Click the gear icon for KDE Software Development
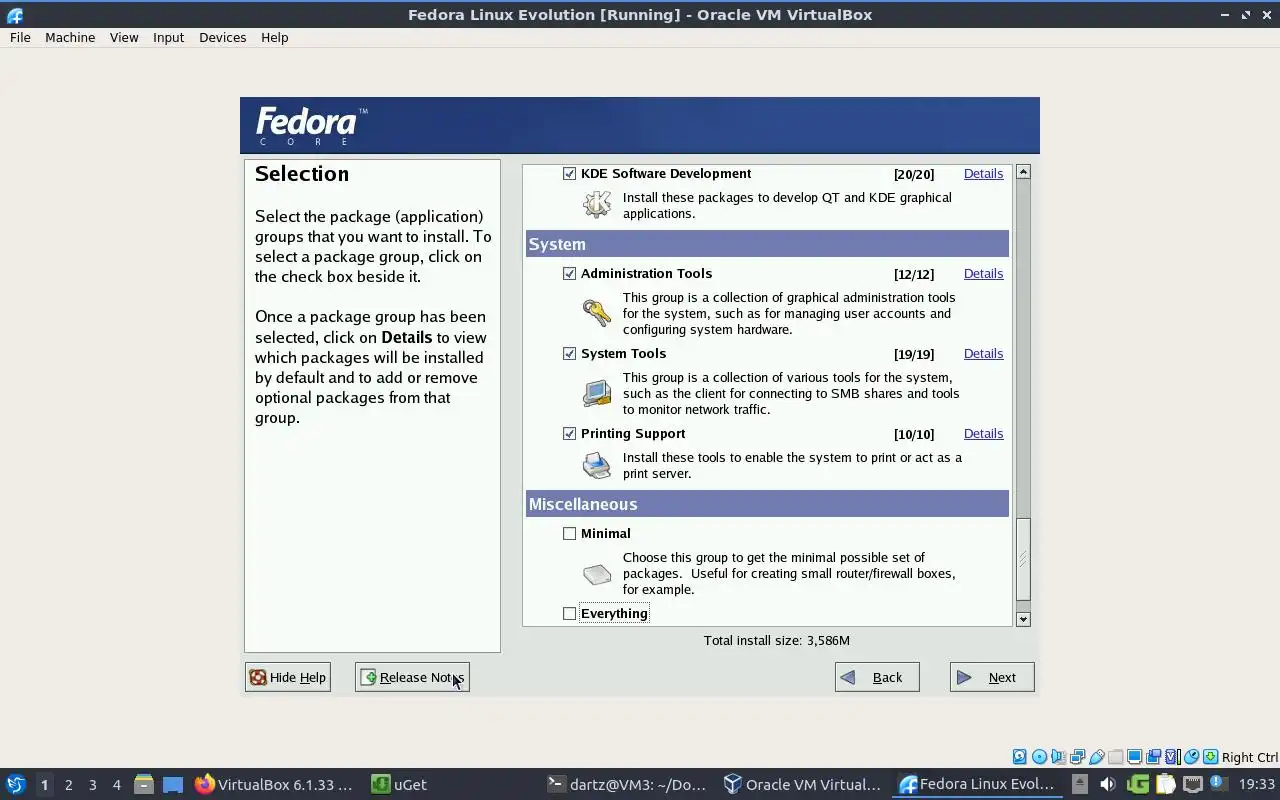This screenshot has width=1280, height=800. pos(597,204)
